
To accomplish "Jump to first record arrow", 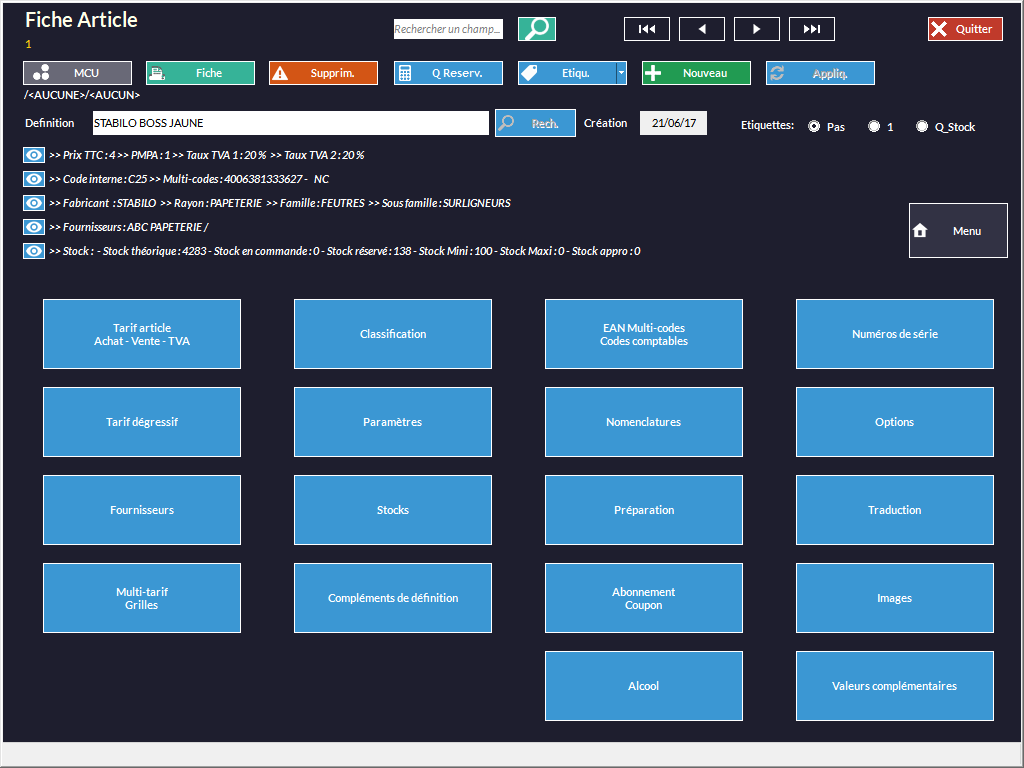I will click(646, 29).
